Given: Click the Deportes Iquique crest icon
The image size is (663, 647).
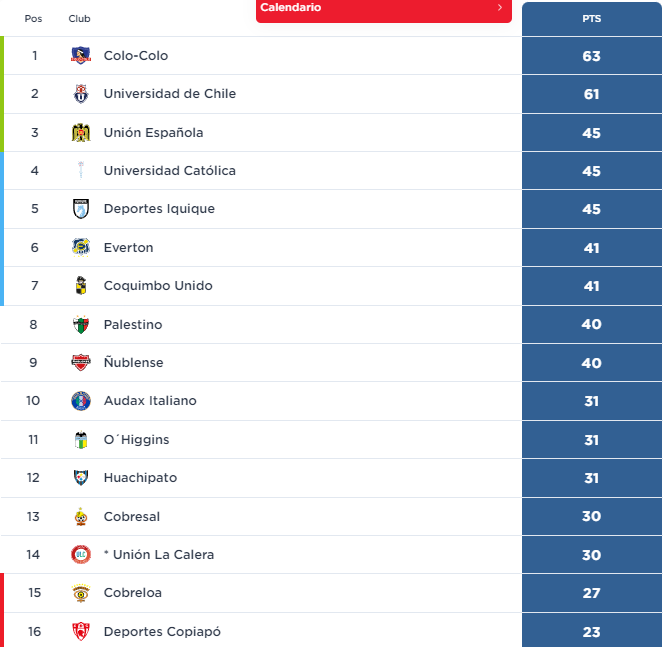Looking at the screenshot, I should [x=81, y=209].
